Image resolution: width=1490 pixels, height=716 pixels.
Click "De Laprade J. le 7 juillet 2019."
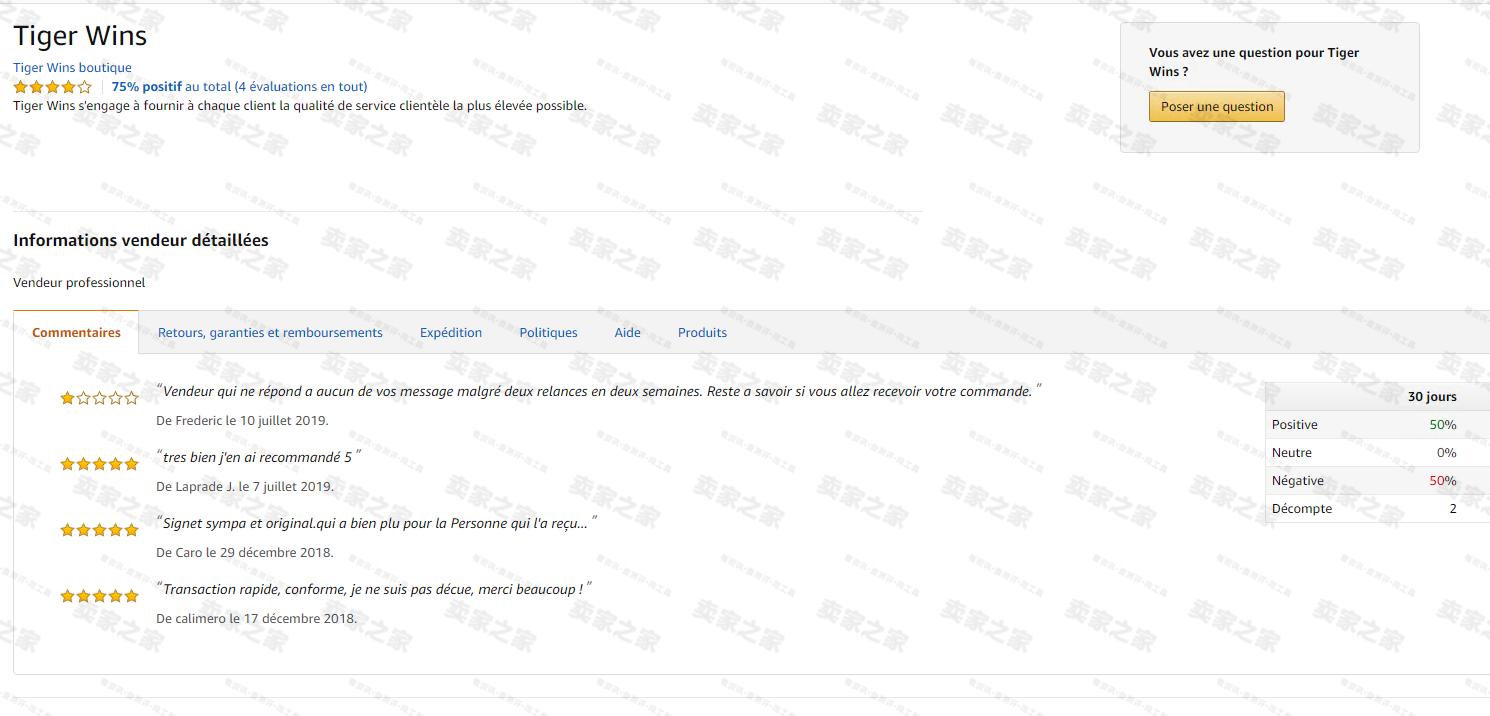pyautogui.click(x=245, y=487)
